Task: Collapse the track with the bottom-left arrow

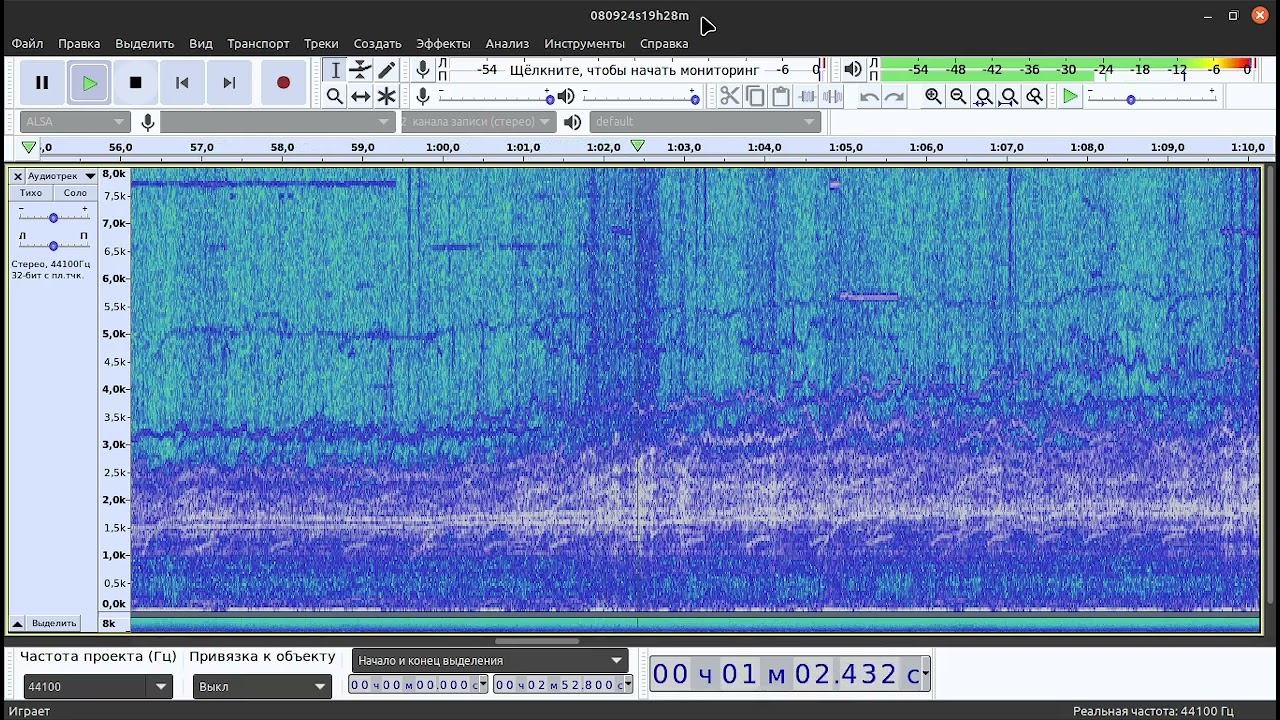Action: (17, 623)
